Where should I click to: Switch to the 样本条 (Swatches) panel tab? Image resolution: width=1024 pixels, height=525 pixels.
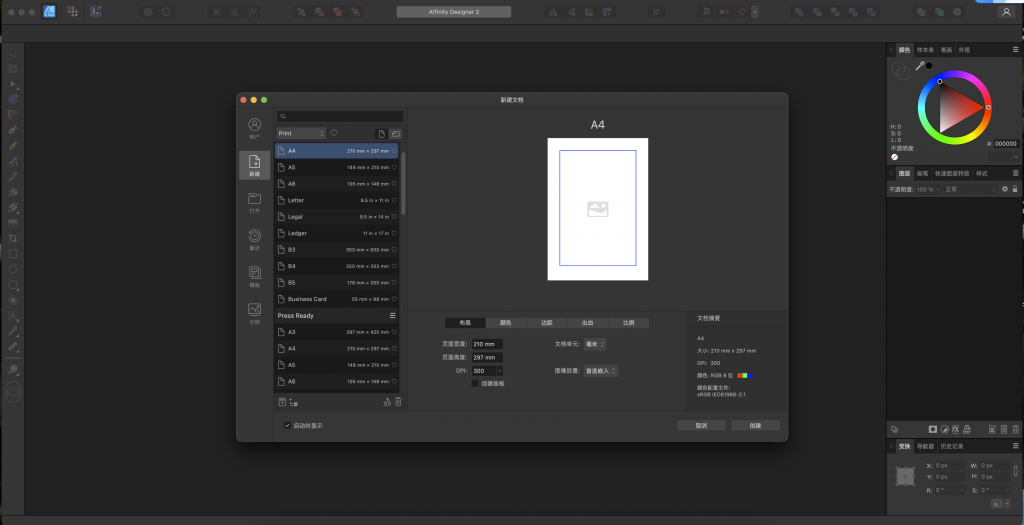coord(925,50)
